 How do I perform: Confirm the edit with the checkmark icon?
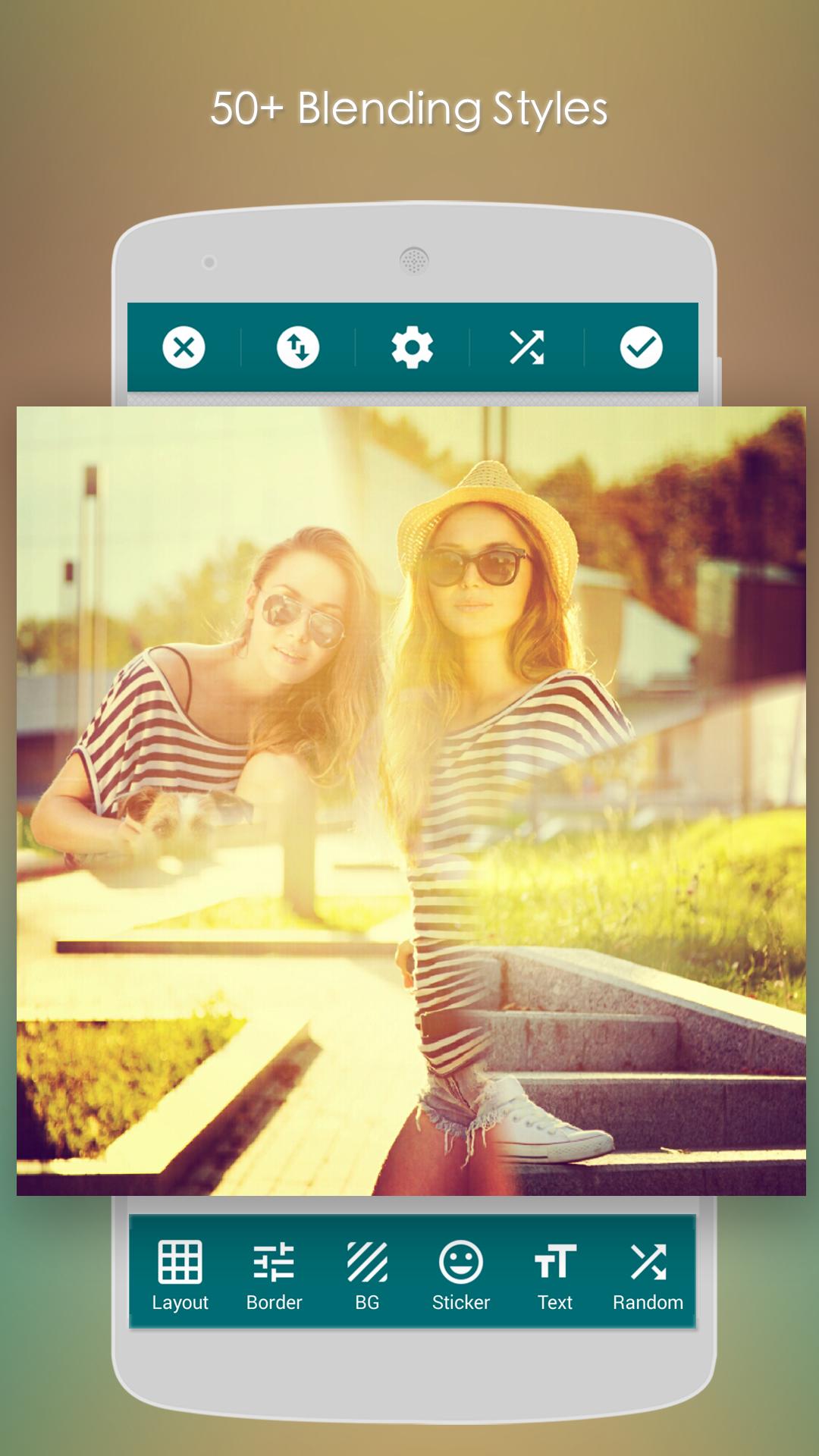[x=641, y=348]
